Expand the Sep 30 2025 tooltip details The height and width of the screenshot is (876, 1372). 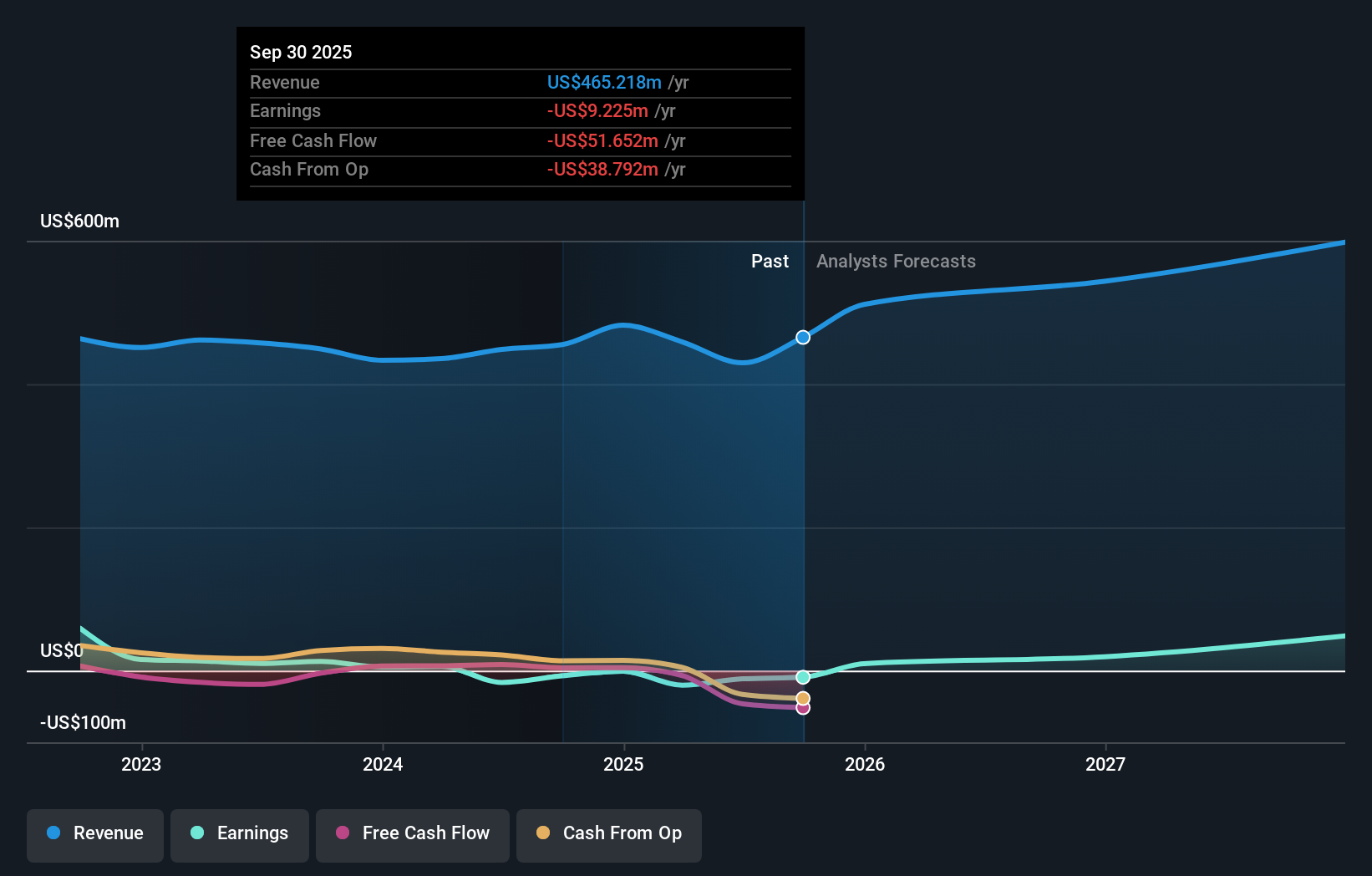pos(520,114)
